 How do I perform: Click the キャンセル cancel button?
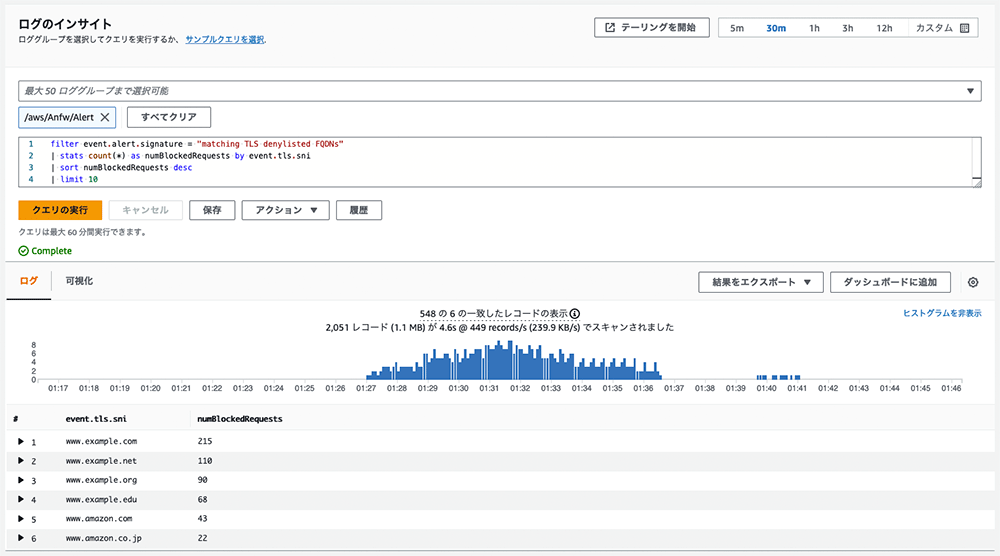(x=145, y=210)
